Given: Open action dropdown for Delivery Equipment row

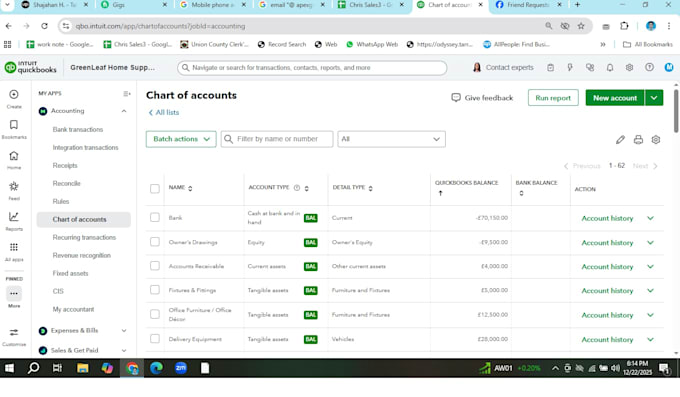Looking at the screenshot, I should point(651,339).
